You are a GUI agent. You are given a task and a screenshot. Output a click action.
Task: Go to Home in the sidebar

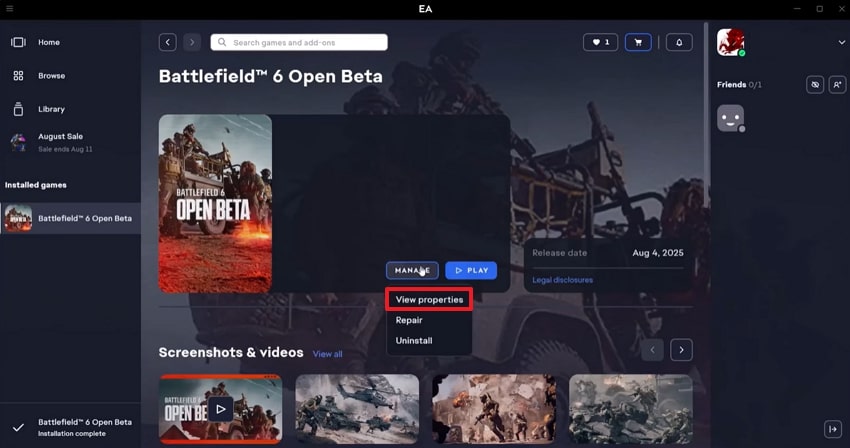(x=49, y=42)
